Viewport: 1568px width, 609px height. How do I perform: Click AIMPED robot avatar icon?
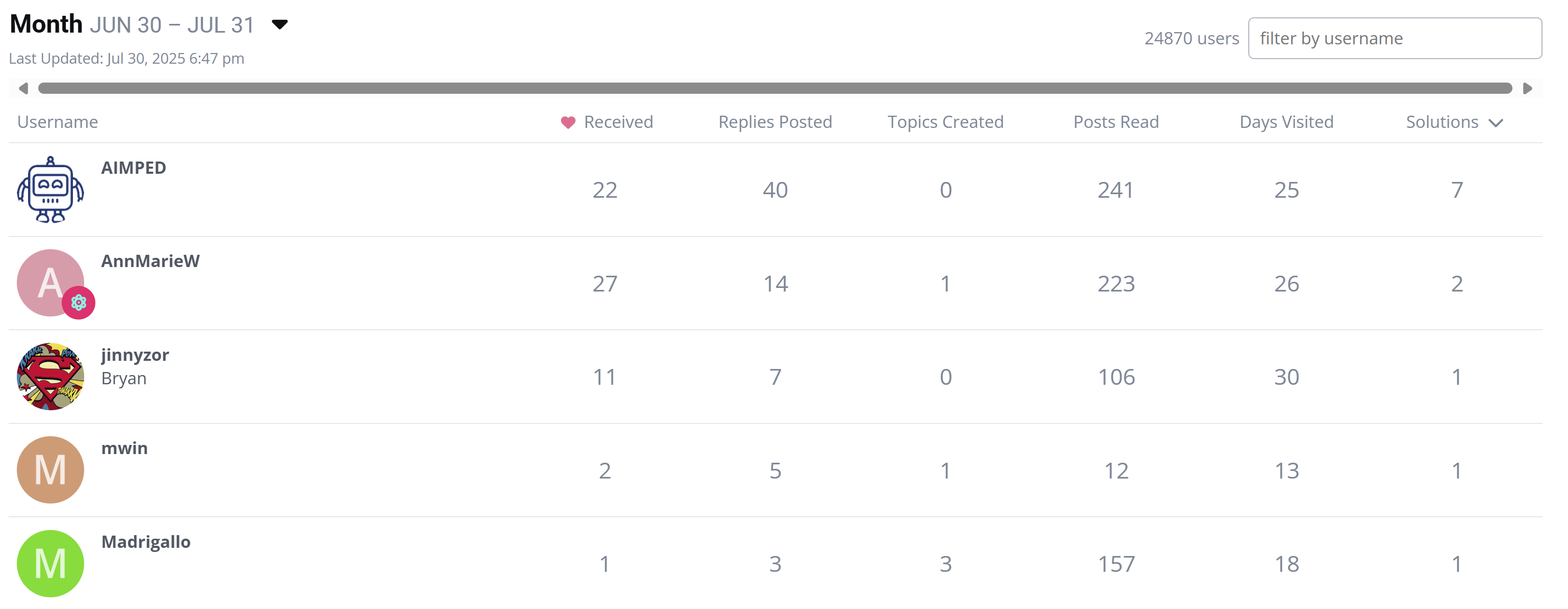point(50,190)
